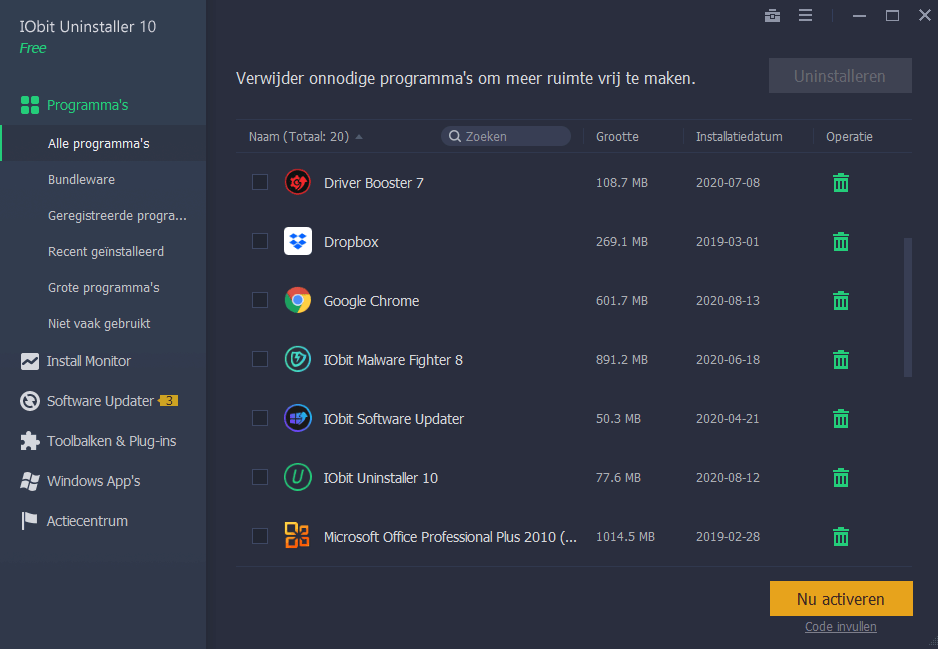The image size is (938, 649).
Task: Tick the checkbox for Driver Booster 7
Action: coord(260,182)
